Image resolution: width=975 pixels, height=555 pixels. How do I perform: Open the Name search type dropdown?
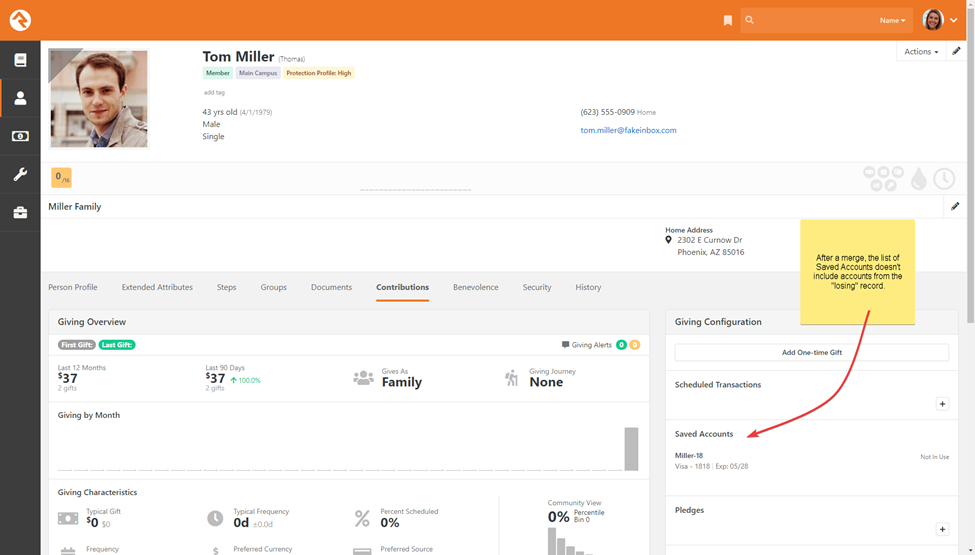[x=892, y=21]
